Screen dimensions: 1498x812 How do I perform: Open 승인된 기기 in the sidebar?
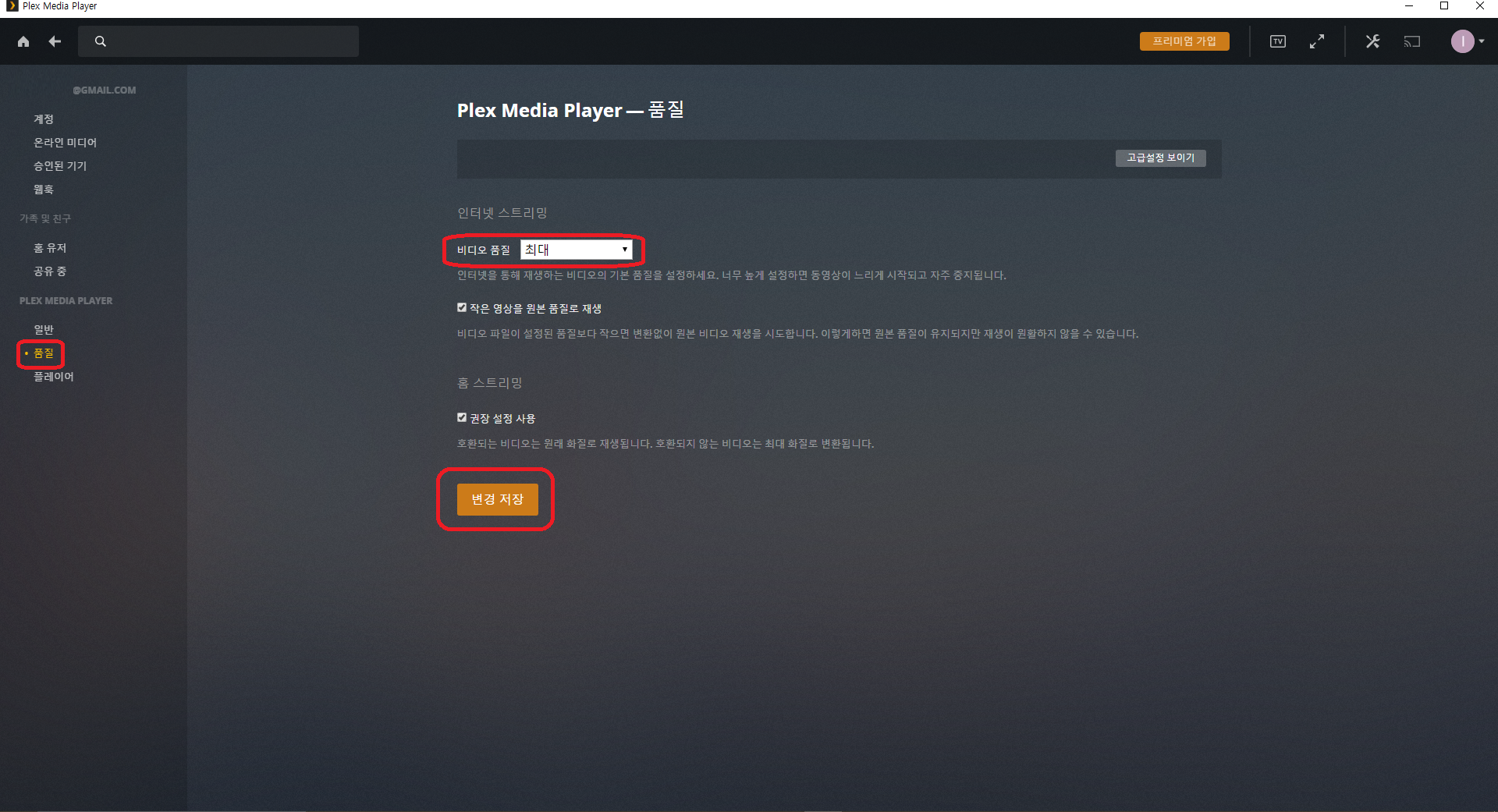(x=60, y=166)
